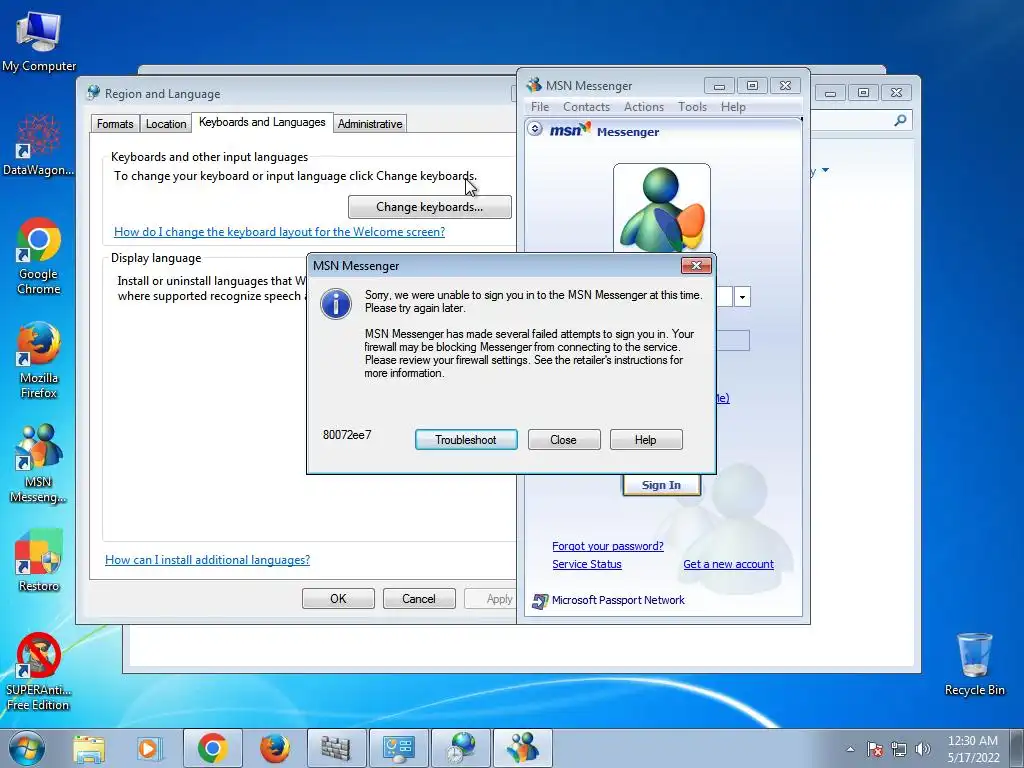Click Help in the error dialog
The width and height of the screenshot is (1024, 768).
click(x=645, y=440)
